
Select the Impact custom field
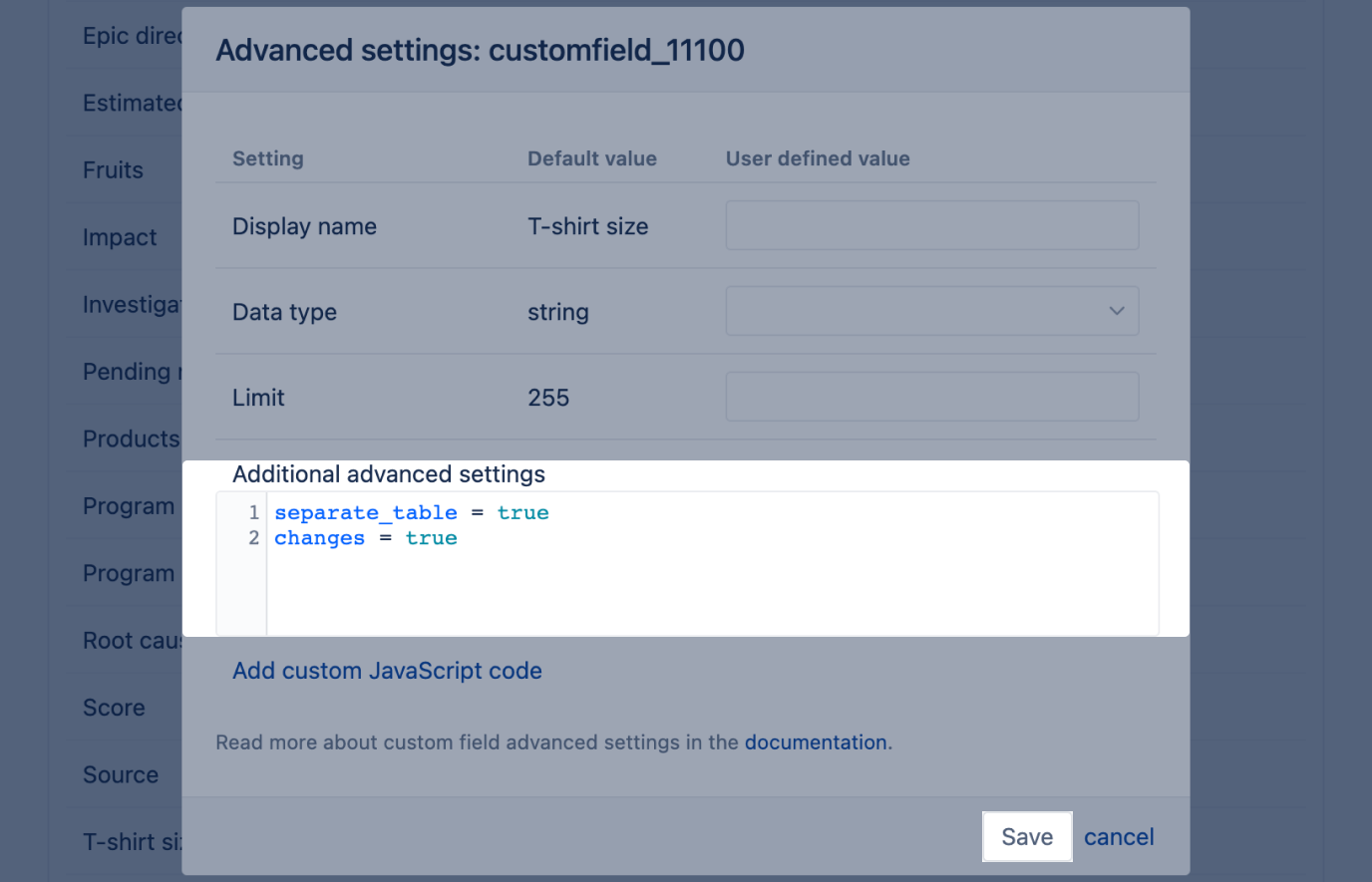click(x=119, y=237)
